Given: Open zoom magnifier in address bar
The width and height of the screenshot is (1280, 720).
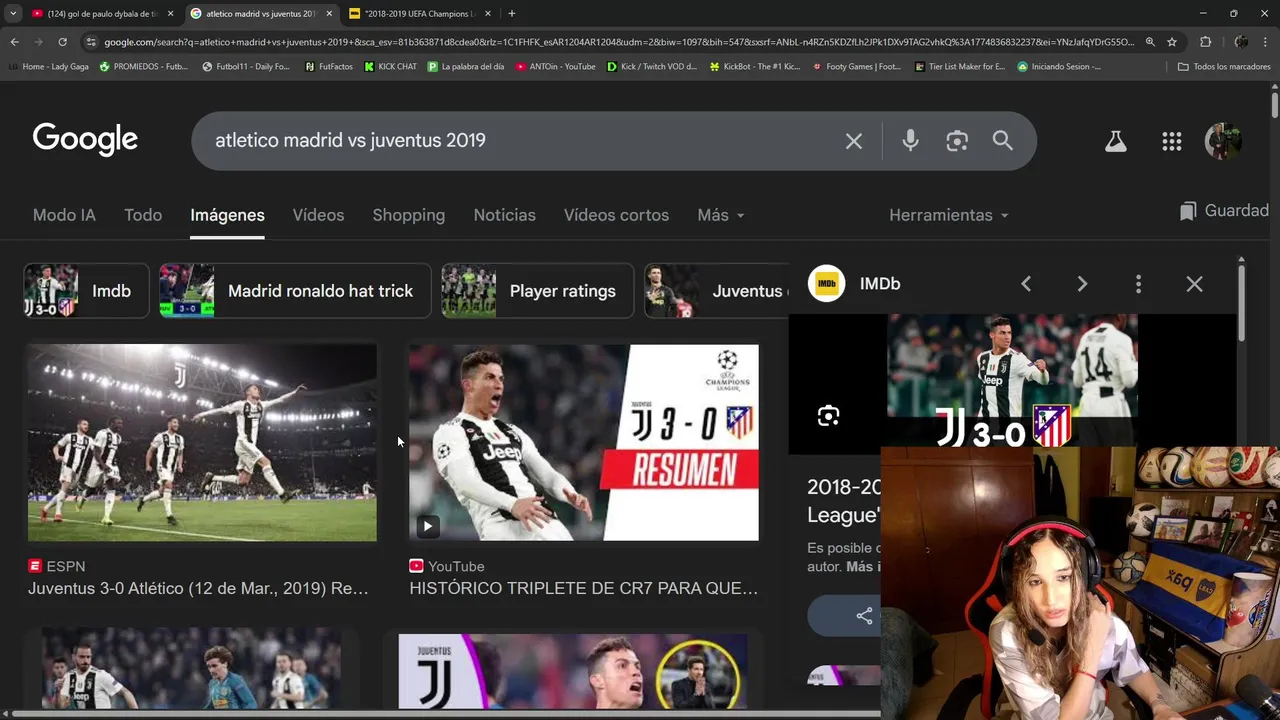Looking at the screenshot, I should 1150,42.
